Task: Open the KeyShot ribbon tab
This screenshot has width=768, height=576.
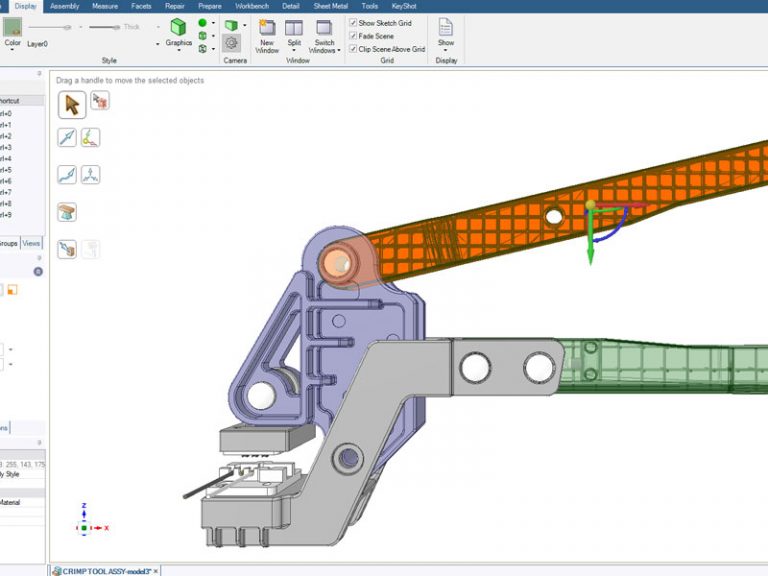Action: point(404,6)
